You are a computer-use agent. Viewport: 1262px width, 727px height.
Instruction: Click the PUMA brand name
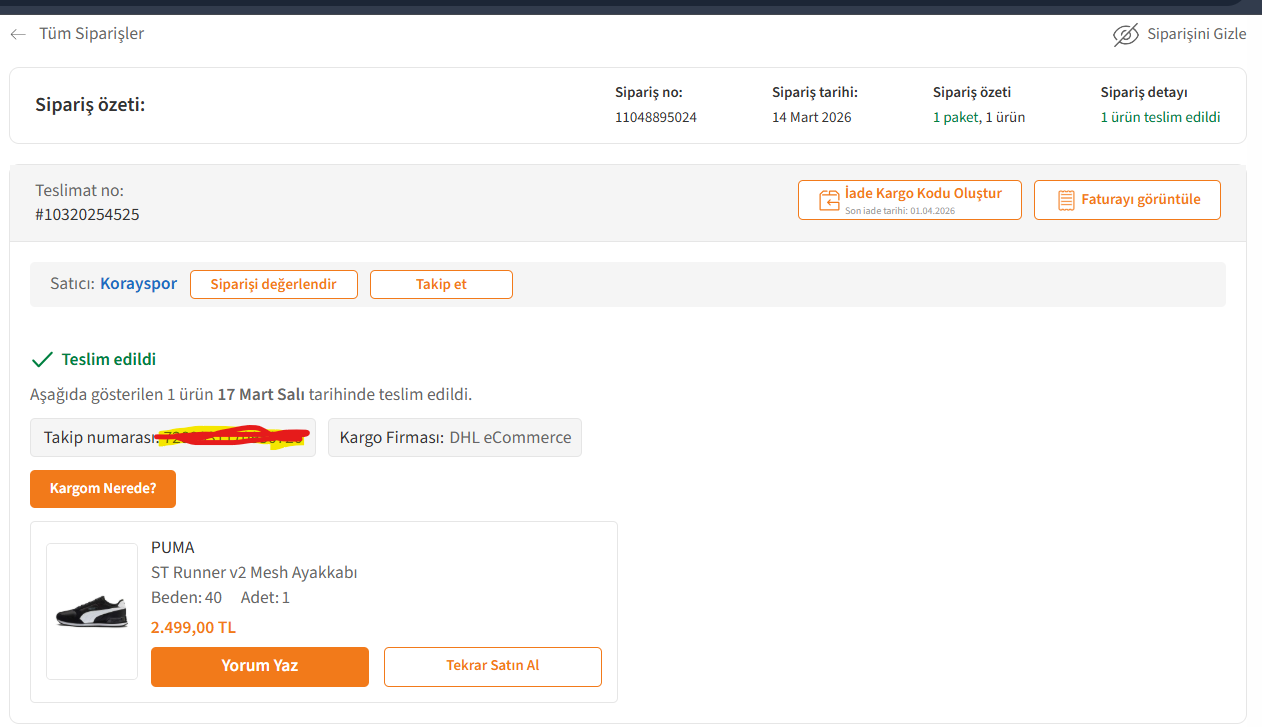tap(173, 548)
